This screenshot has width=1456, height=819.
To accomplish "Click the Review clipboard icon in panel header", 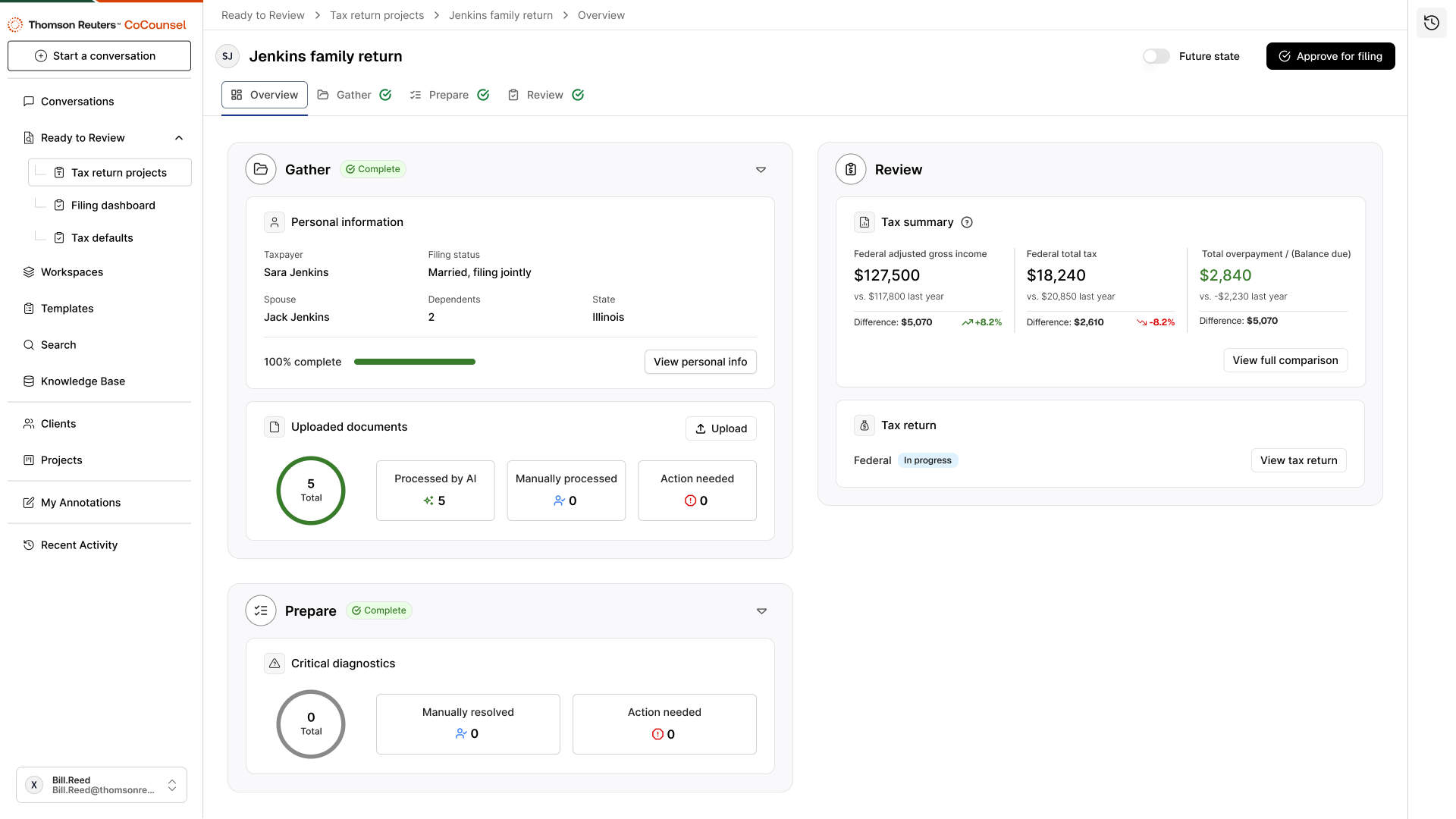I will 851,169.
